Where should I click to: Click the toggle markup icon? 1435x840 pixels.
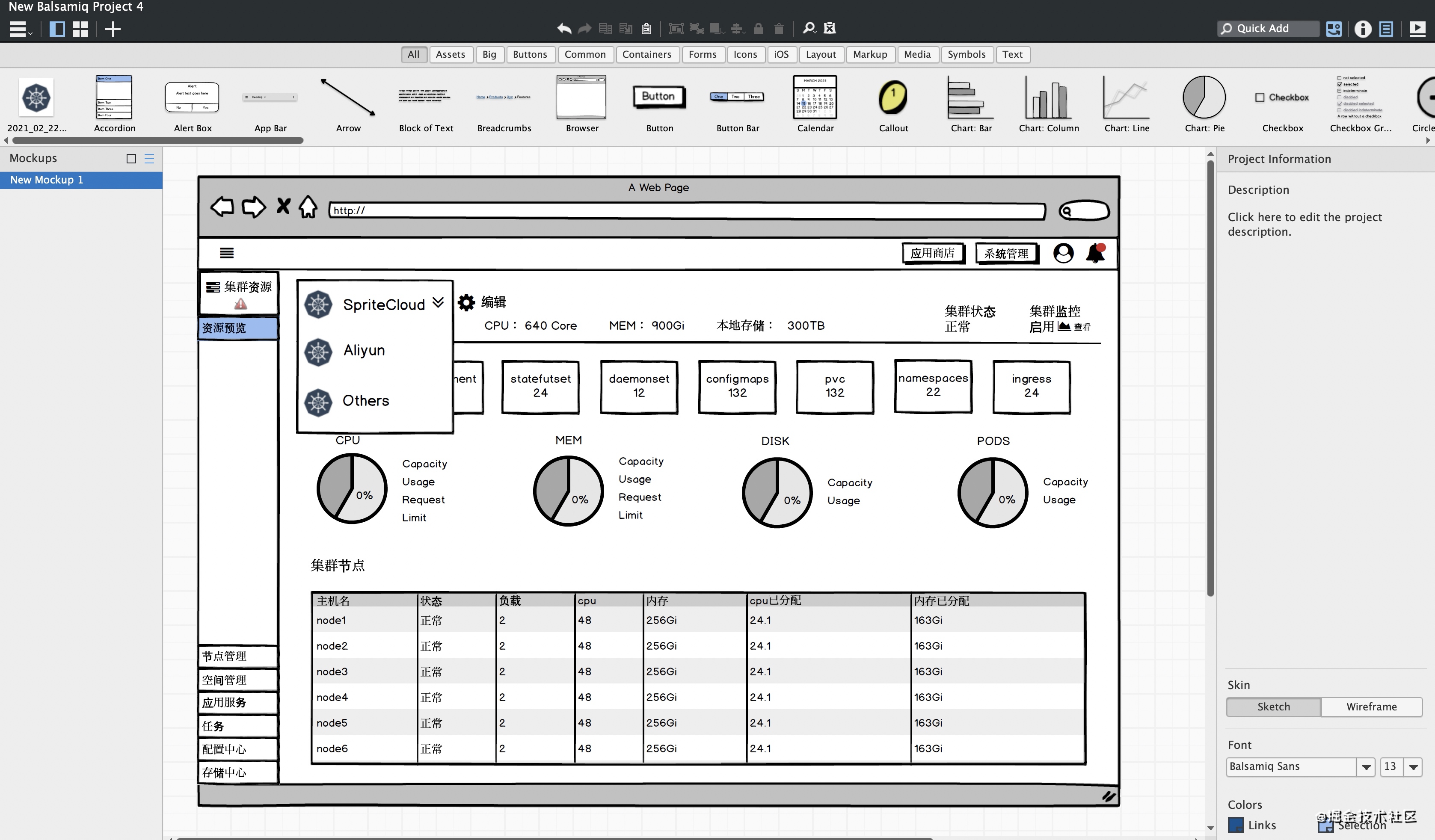830,28
